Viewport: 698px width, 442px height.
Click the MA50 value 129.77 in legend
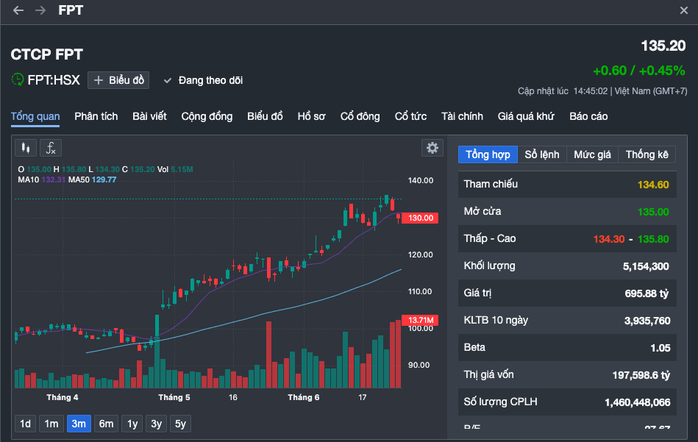click(x=104, y=180)
